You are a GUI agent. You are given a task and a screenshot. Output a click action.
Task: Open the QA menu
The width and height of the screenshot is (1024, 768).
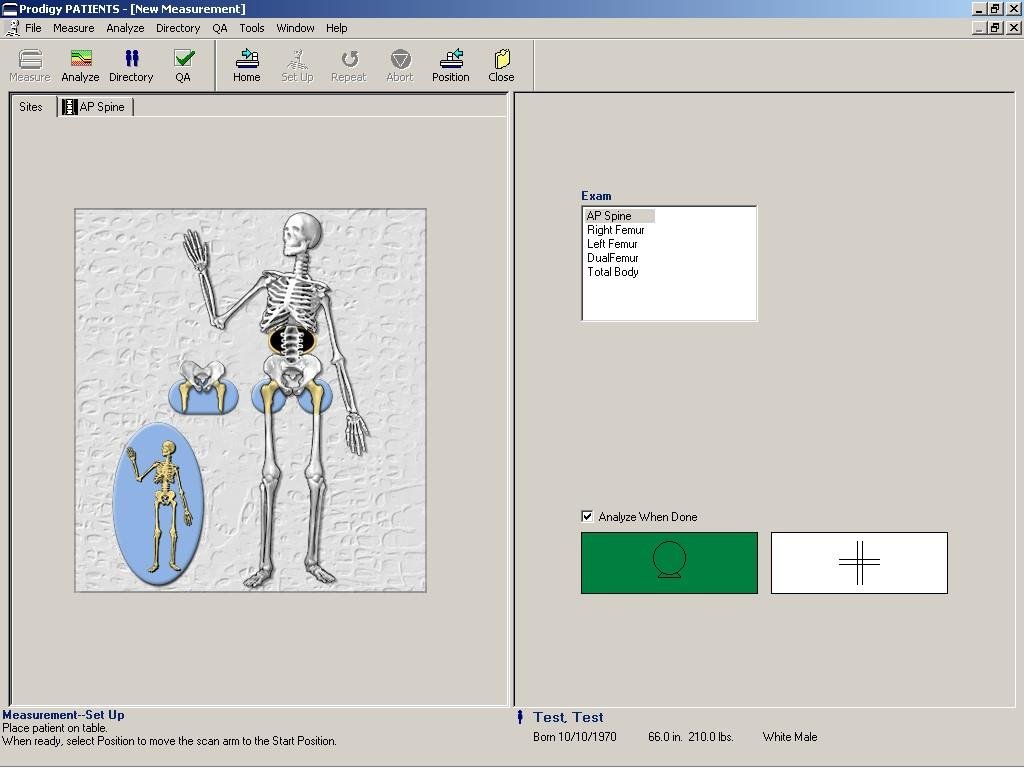tap(220, 28)
